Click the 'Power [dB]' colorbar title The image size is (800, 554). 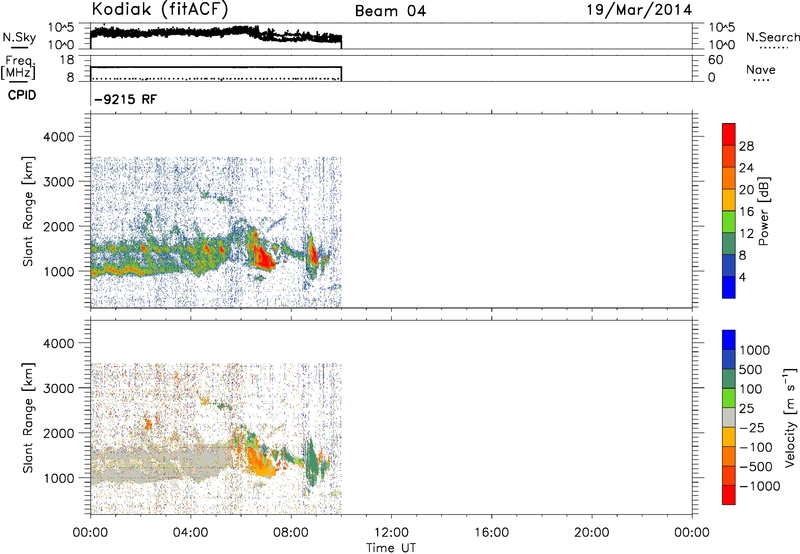[x=763, y=211]
